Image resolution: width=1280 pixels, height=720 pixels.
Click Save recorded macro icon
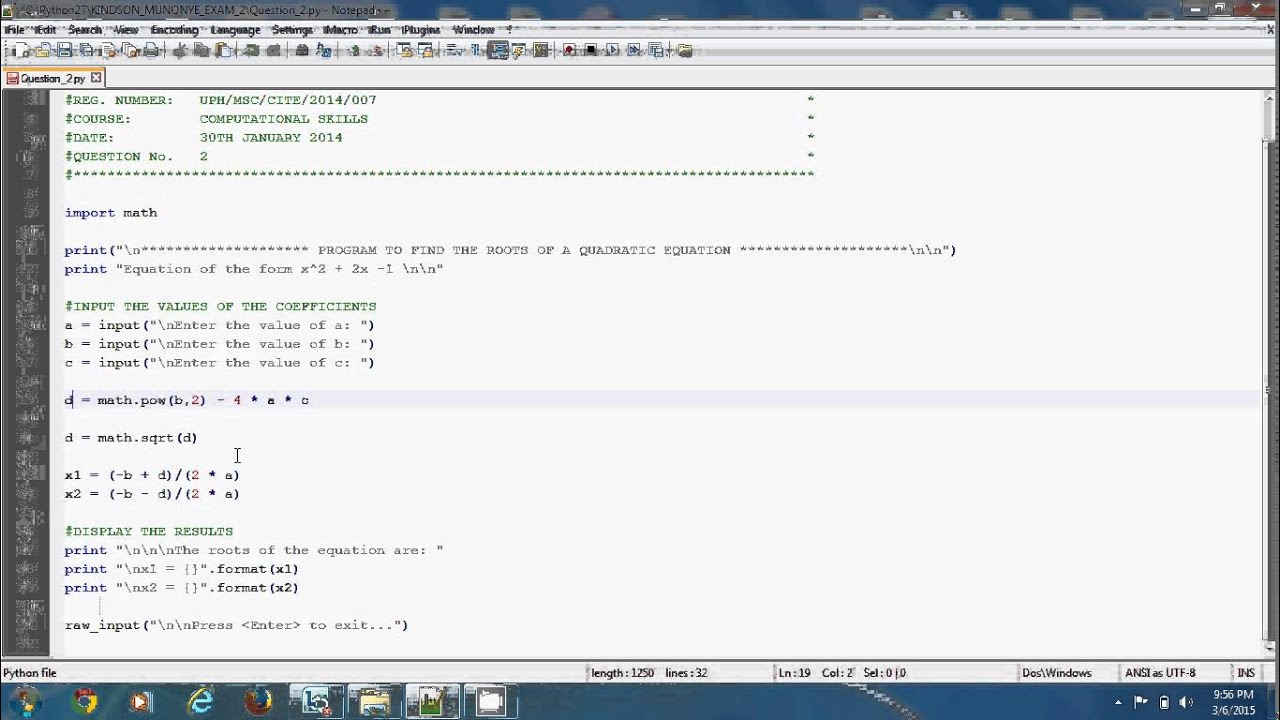pyautogui.click(x=655, y=50)
